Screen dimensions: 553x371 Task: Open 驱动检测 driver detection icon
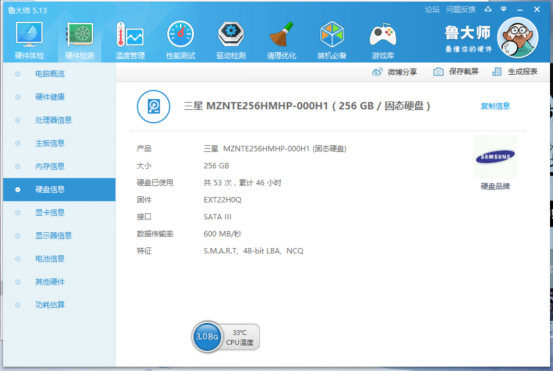tap(231, 34)
